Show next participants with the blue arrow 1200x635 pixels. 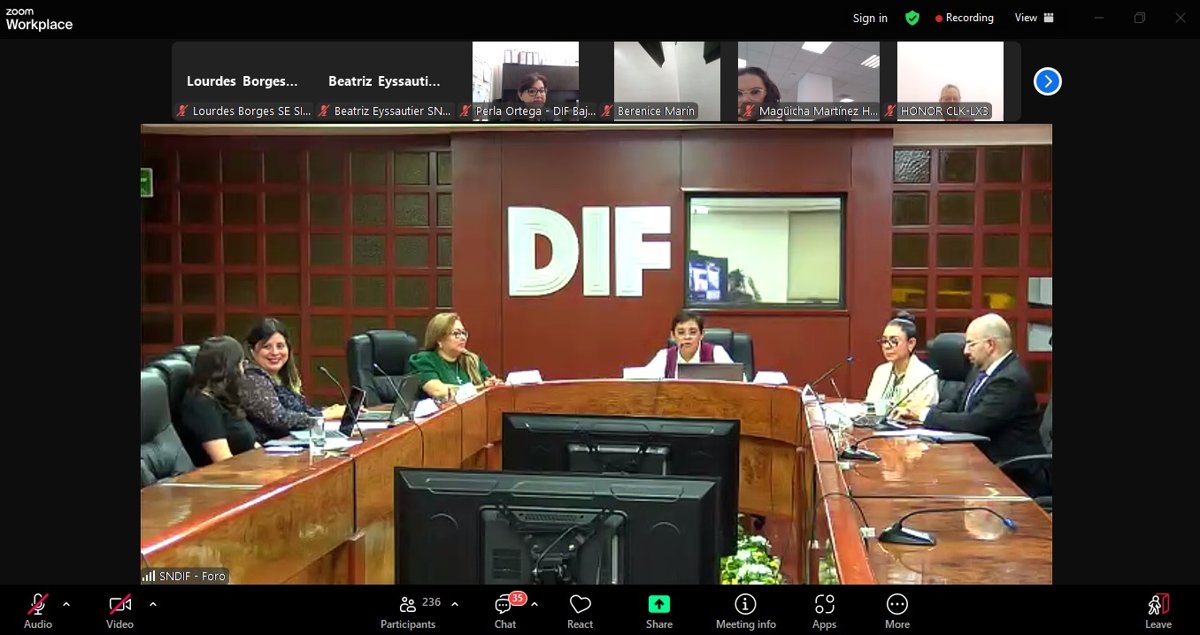coord(1047,81)
